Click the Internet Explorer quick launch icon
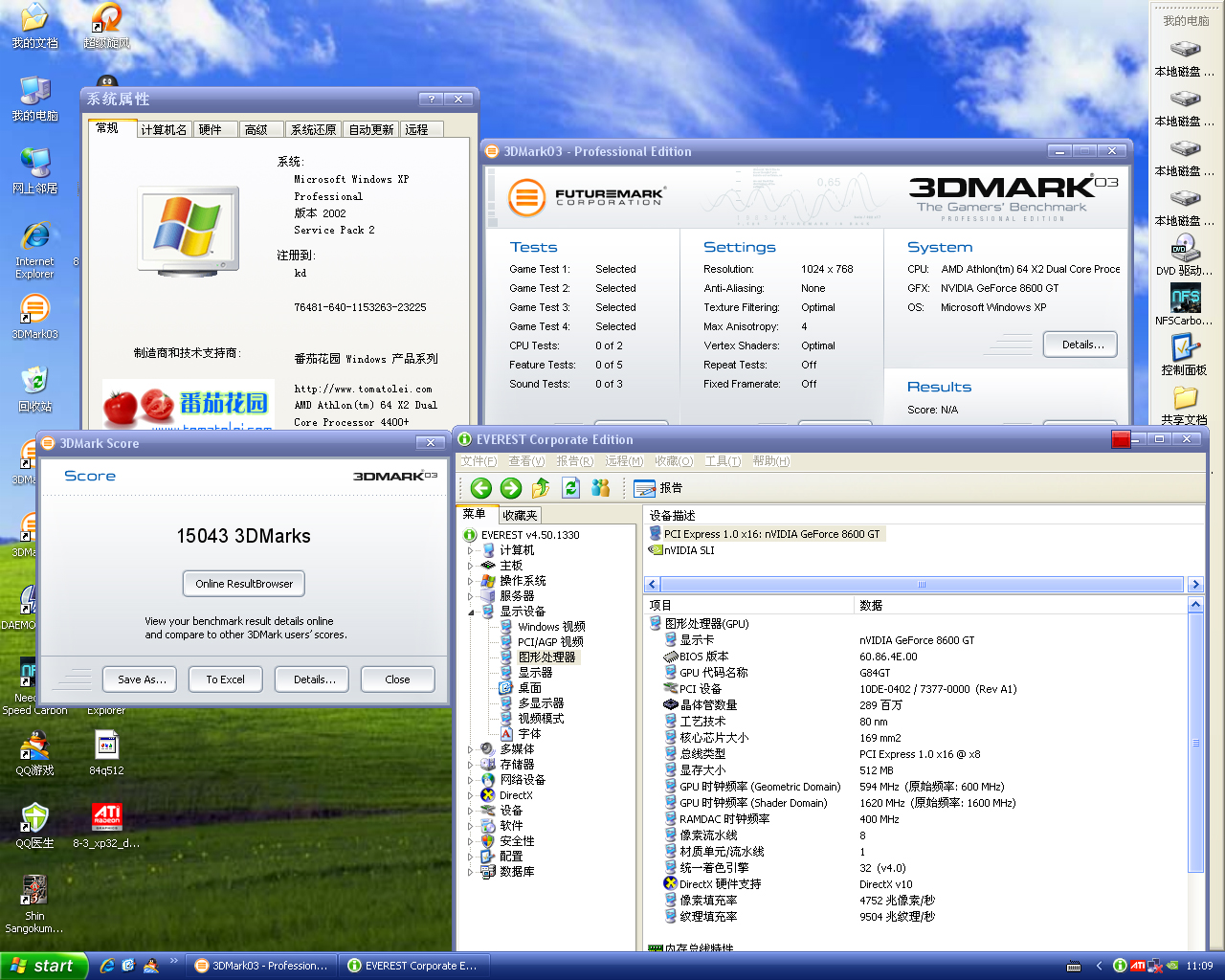This screenshot has width=1225, height=980. click(x=107, y=966)
